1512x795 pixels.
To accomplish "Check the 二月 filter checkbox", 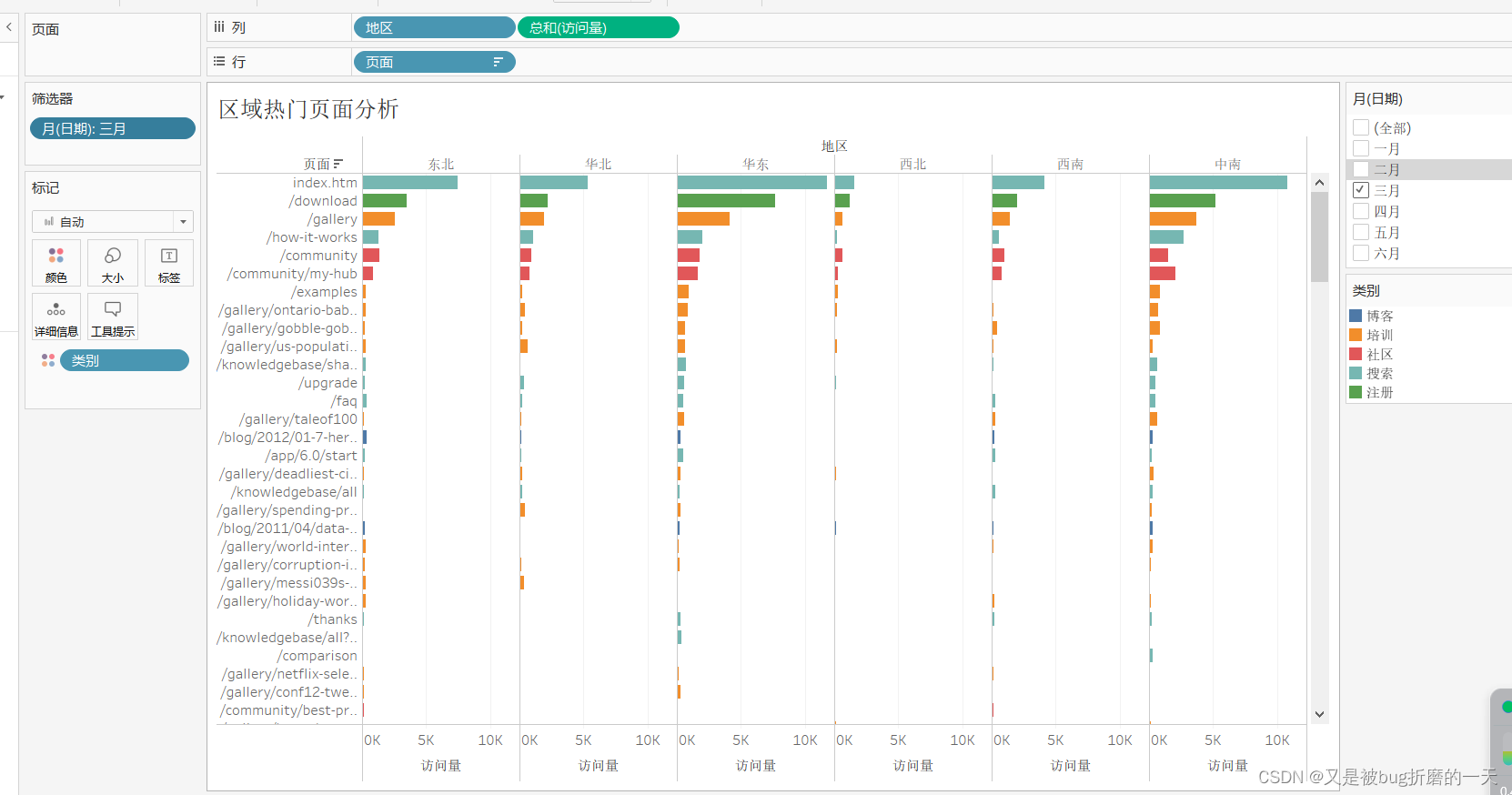I will 1361,169.
